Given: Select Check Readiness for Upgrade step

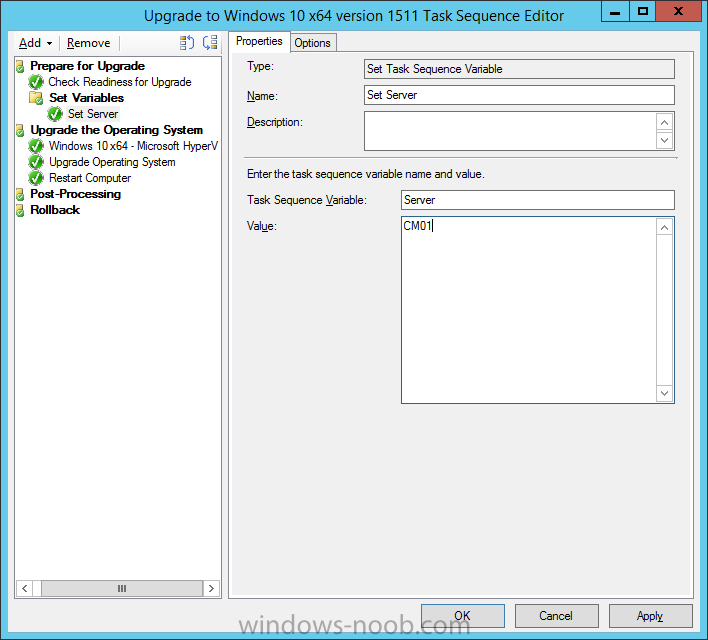Looking at the screenshot, I should 120,82.
